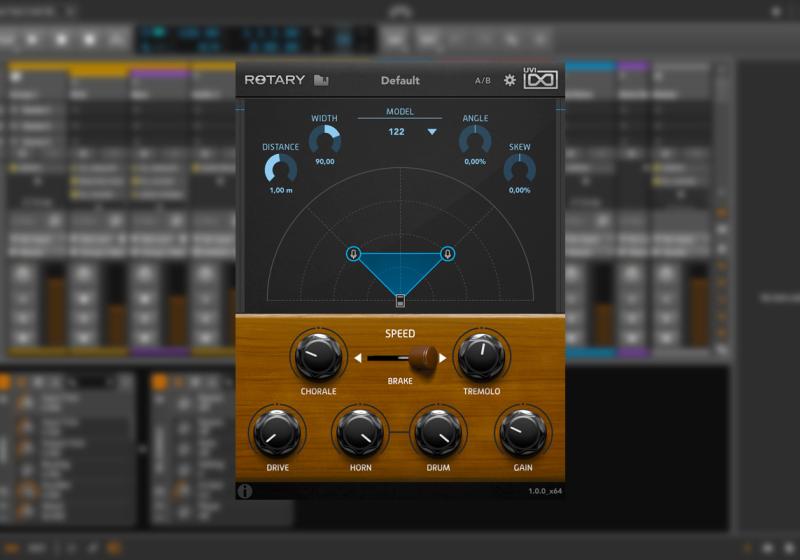Screen dimensions: 800x560
Task: Click the wooden speed lever handle
Action: click(x=427, y=357)
